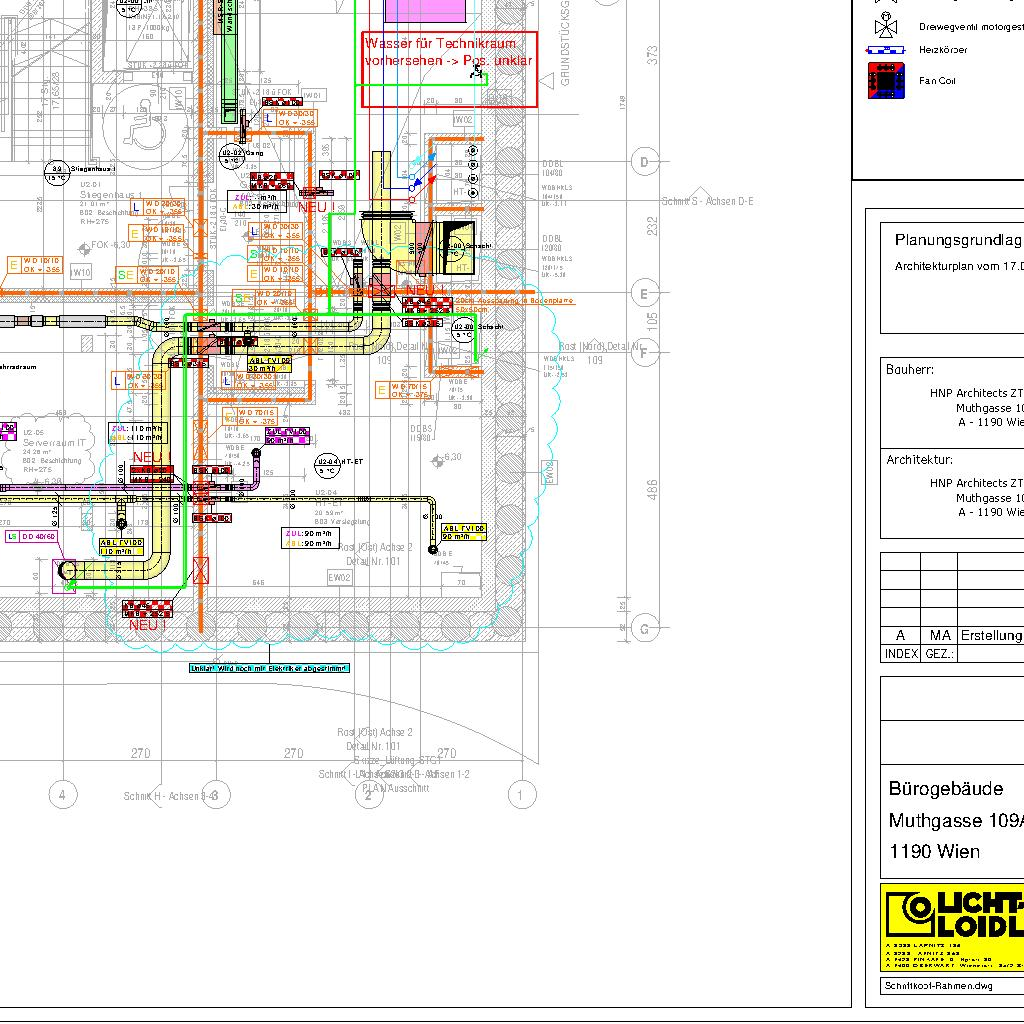Click 'Schnitt H - Achsen 3-4' section label
Viewport: 1024px width, 1024px height.
click(171, 796)
